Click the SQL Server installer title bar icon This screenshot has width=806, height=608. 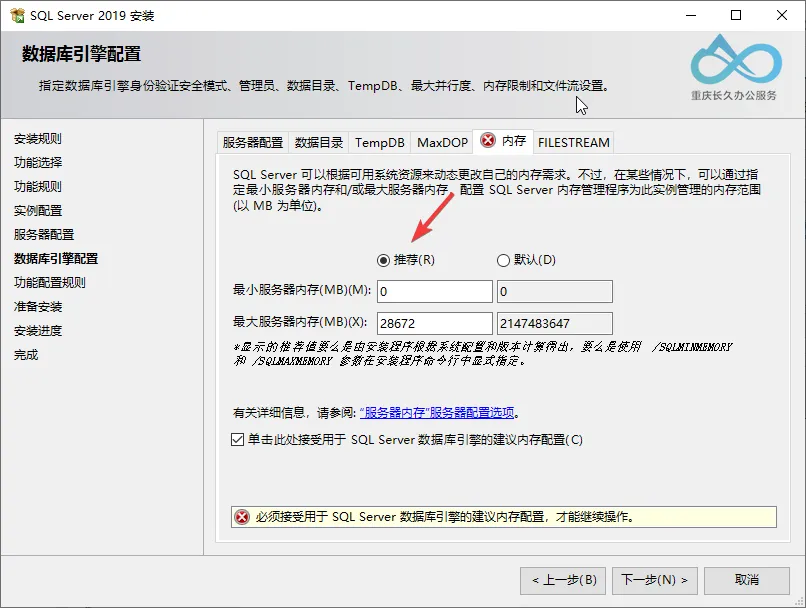pos(17,15)
